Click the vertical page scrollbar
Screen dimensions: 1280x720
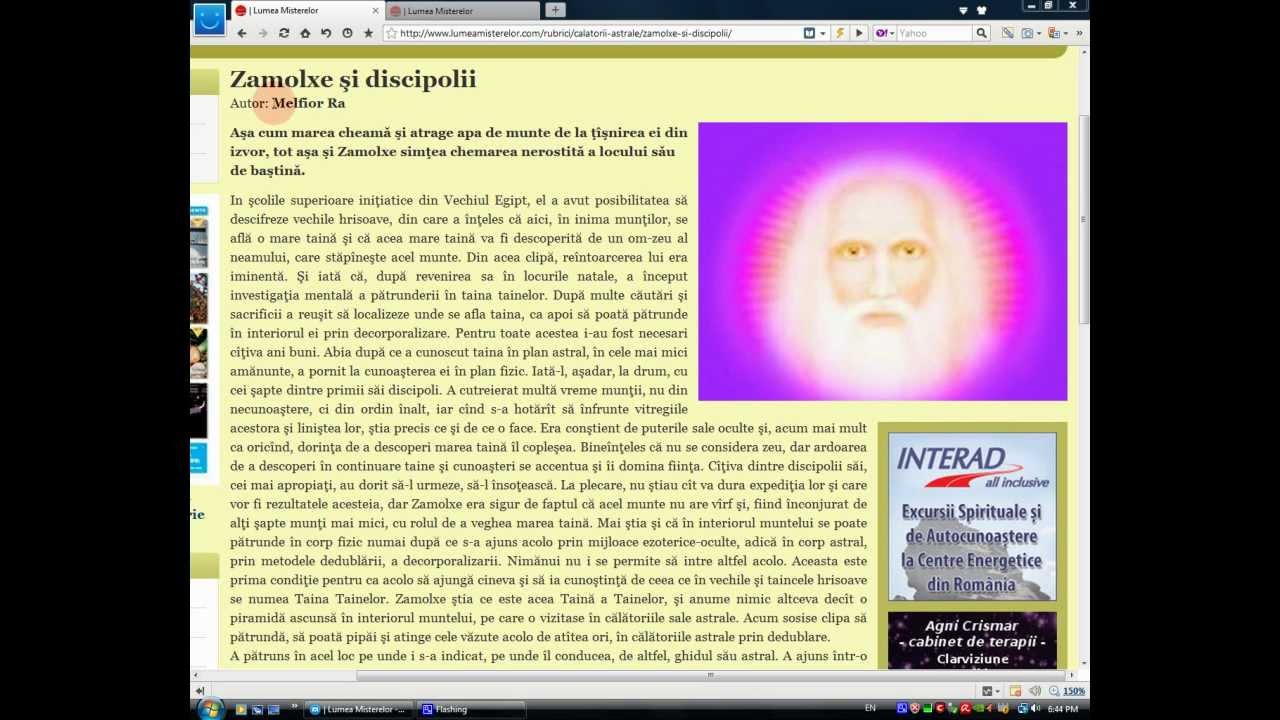(1083, 220)
